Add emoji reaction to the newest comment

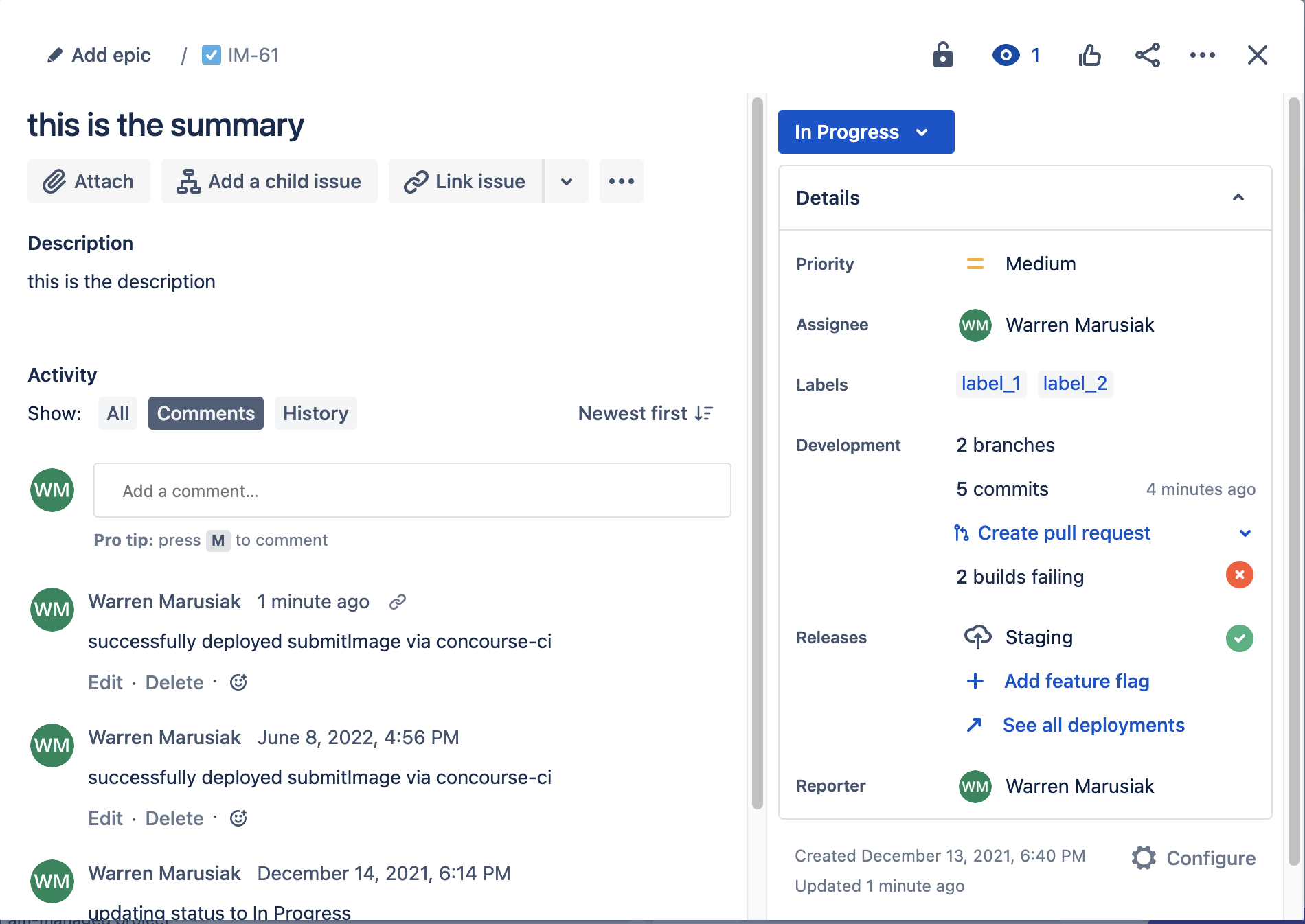pos(238,682)
